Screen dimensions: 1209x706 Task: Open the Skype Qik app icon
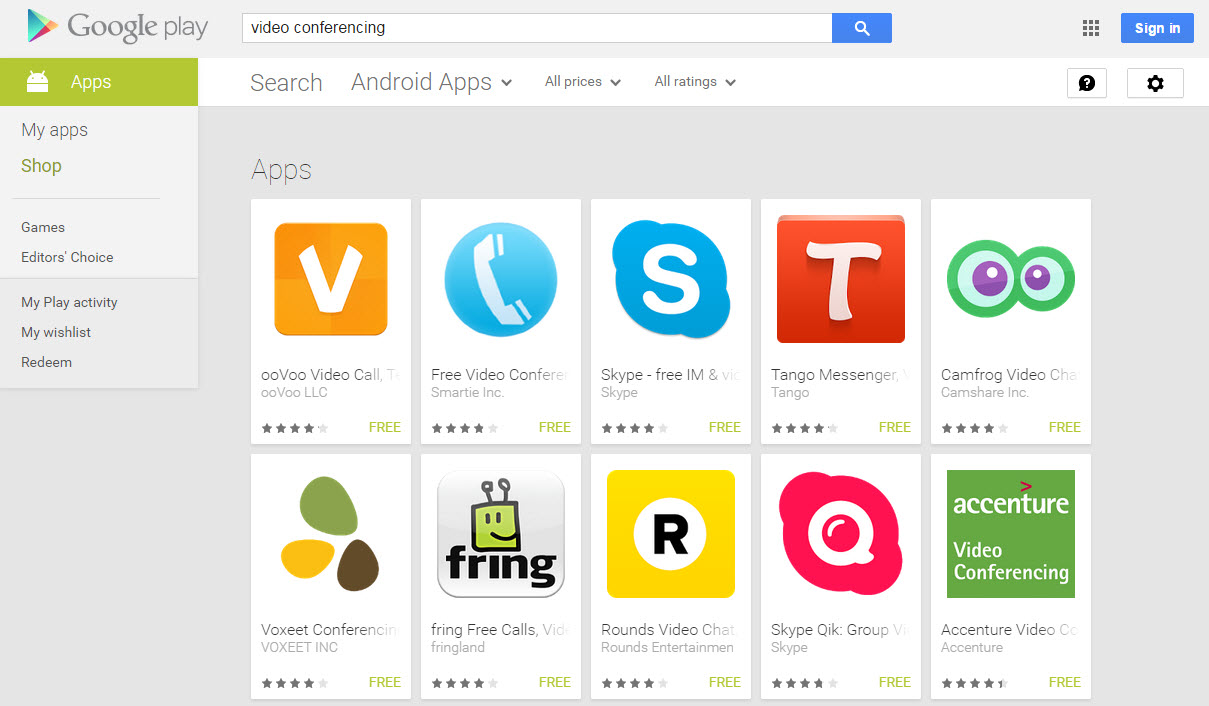841,534
